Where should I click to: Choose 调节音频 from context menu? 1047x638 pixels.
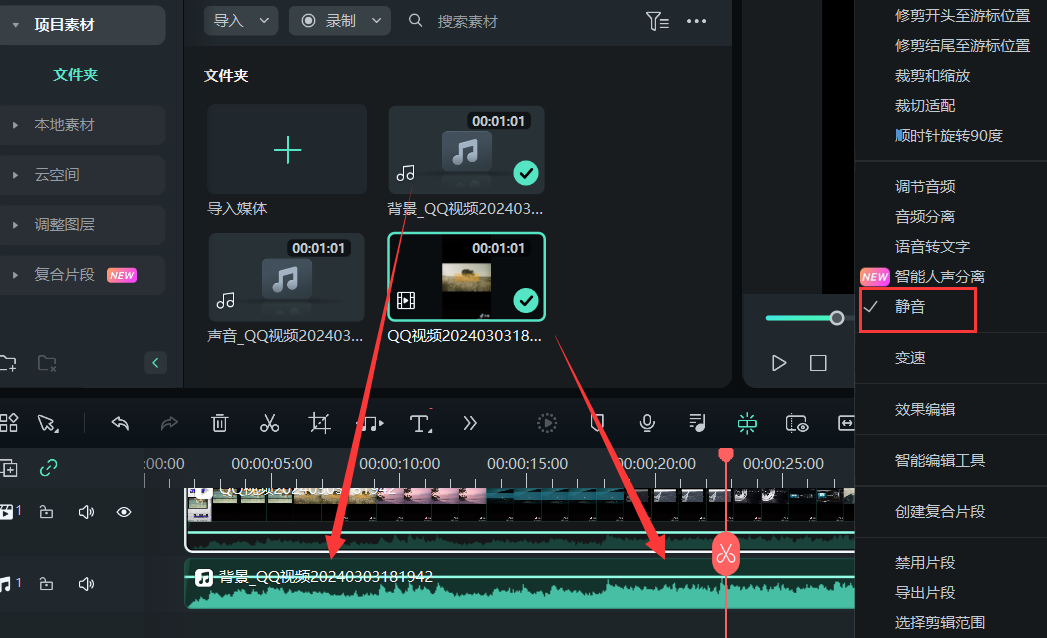coord(925,186)
